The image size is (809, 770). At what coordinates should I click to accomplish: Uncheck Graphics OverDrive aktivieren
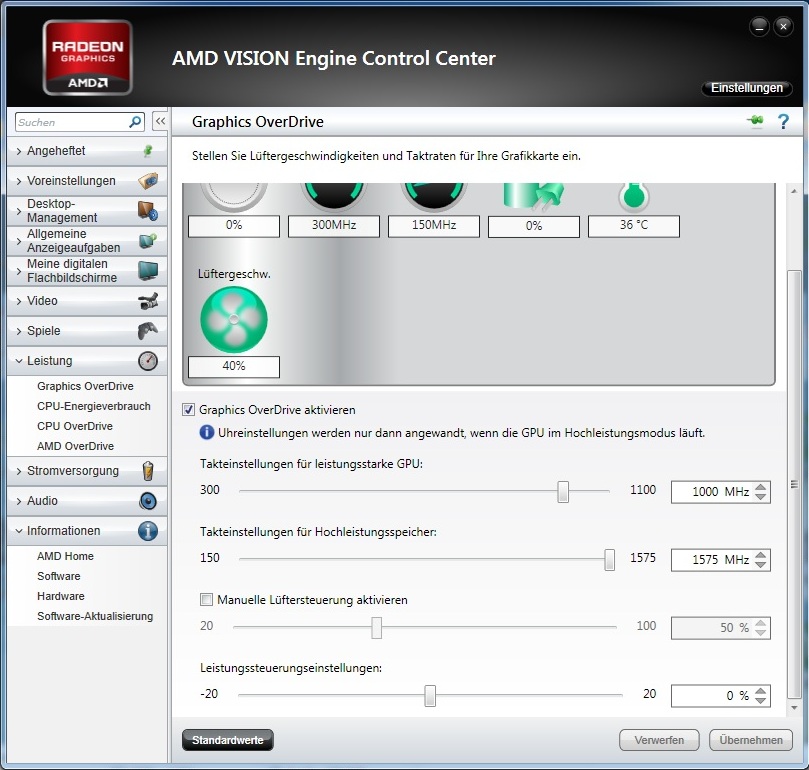[188, 410]
